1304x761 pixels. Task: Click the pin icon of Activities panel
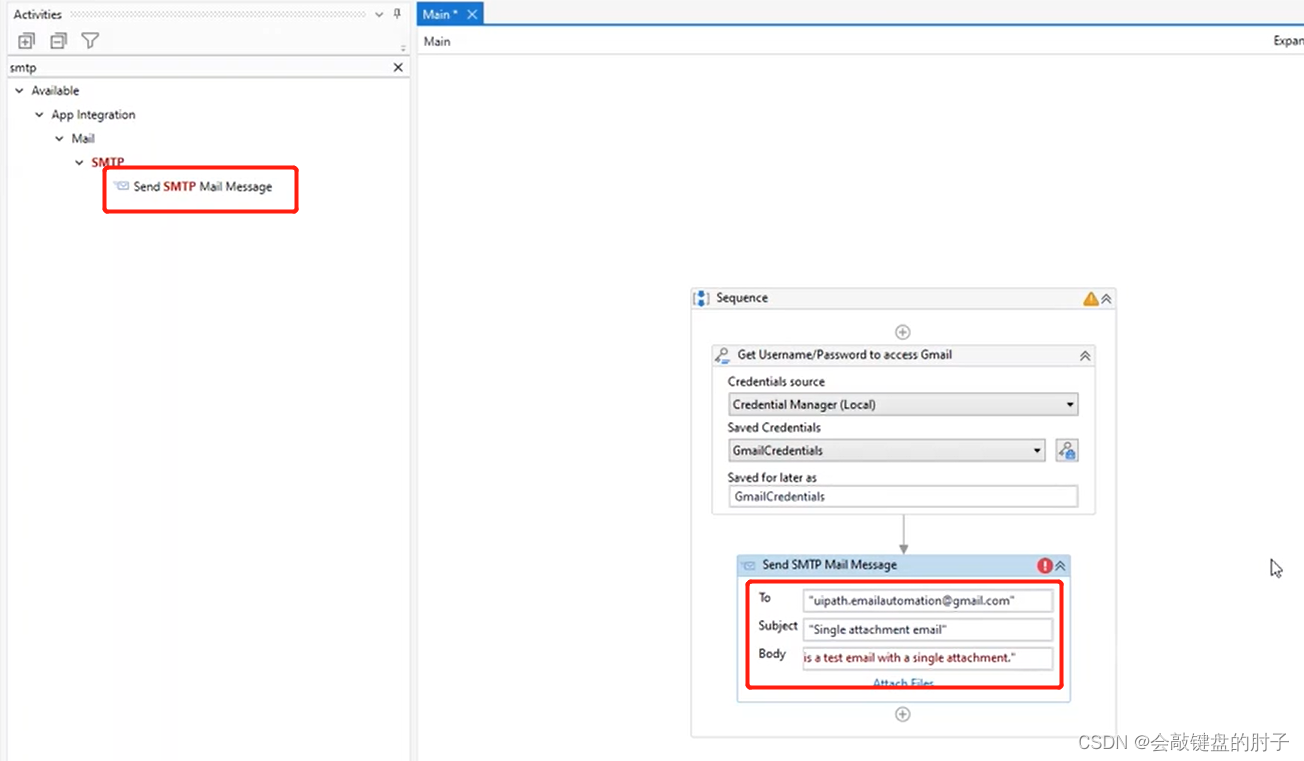coord(397,14)
